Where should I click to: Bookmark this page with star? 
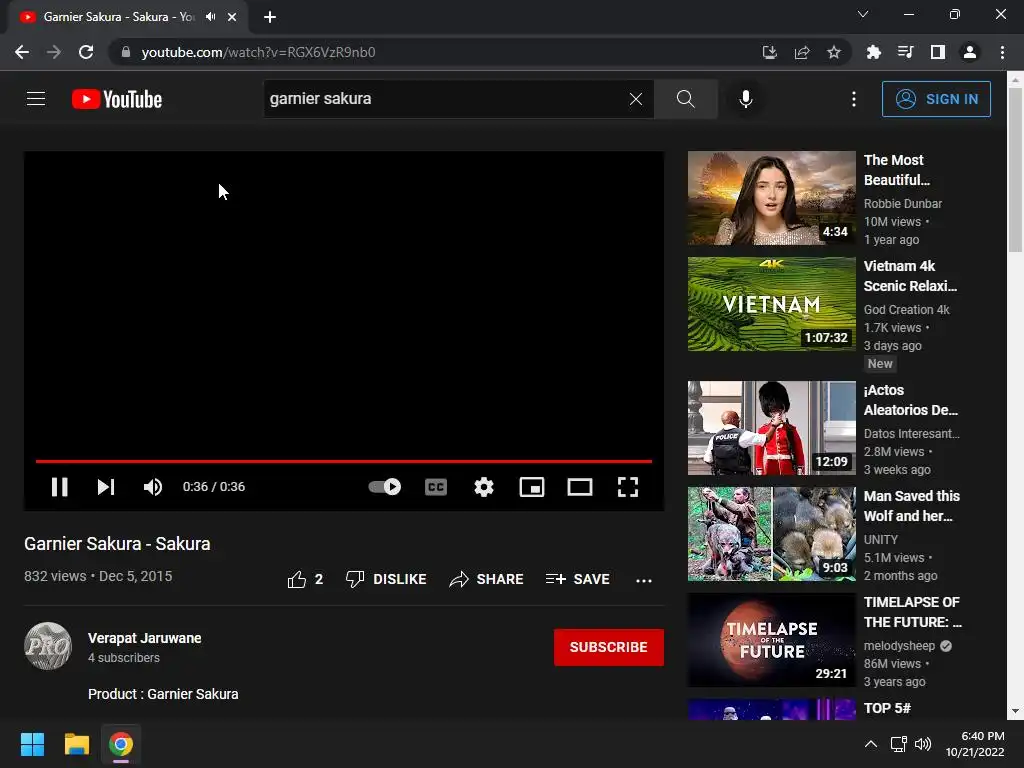pos(833,52)
